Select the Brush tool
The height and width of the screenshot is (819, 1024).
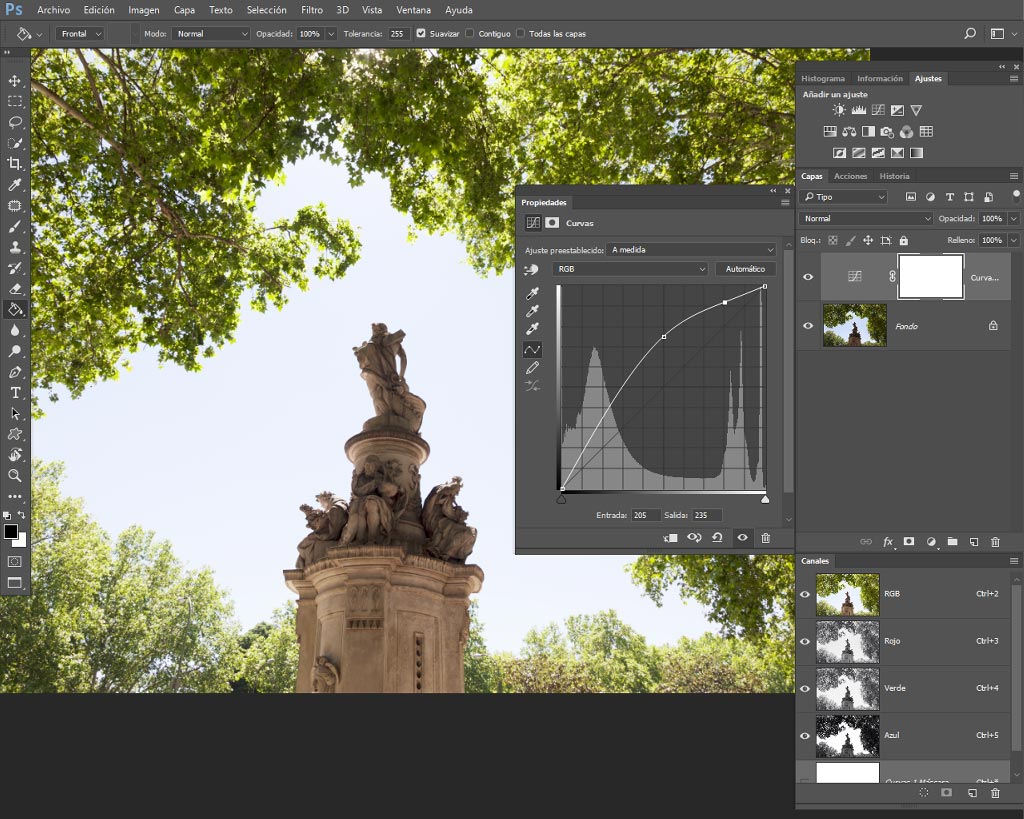(x=14, y=227)
